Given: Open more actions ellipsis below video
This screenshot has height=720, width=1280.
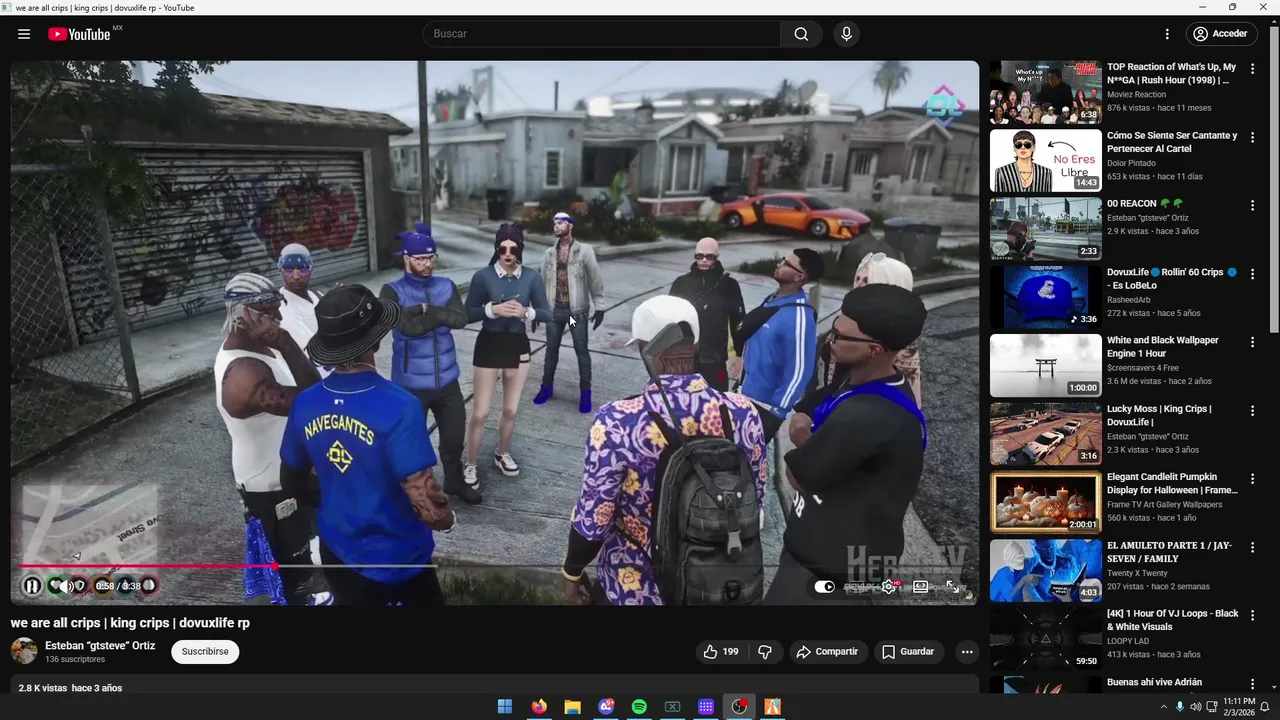Looking at the screenshot, I should pyautogui.click(x=966, y=651).
